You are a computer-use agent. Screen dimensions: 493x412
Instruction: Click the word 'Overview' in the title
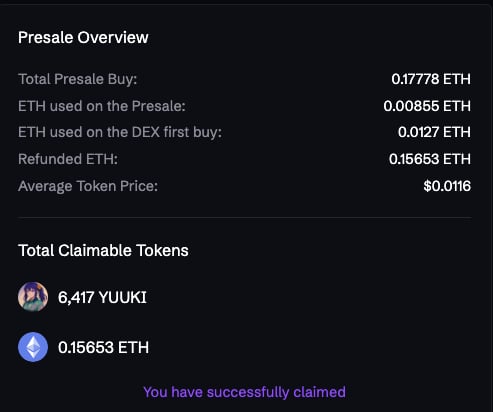(113, 37)
